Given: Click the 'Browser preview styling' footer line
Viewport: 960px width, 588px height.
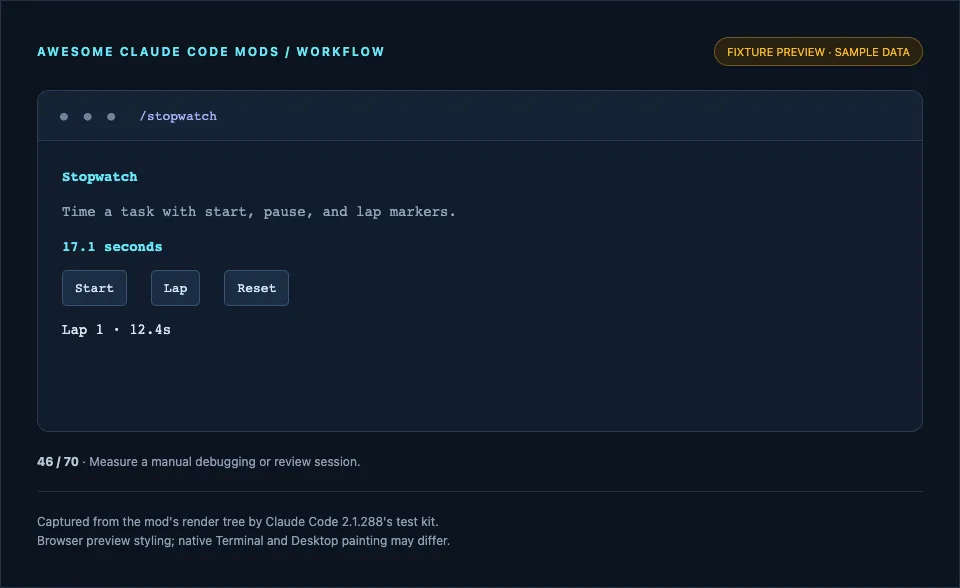Looking at the screenshot, I should coord(243,541).
